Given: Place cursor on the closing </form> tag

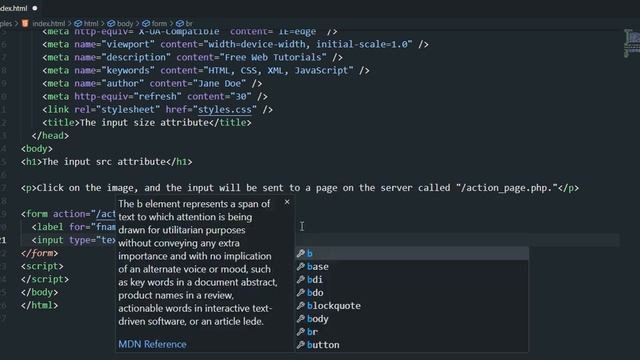Looking at the screenshot, I should (40, 253).
